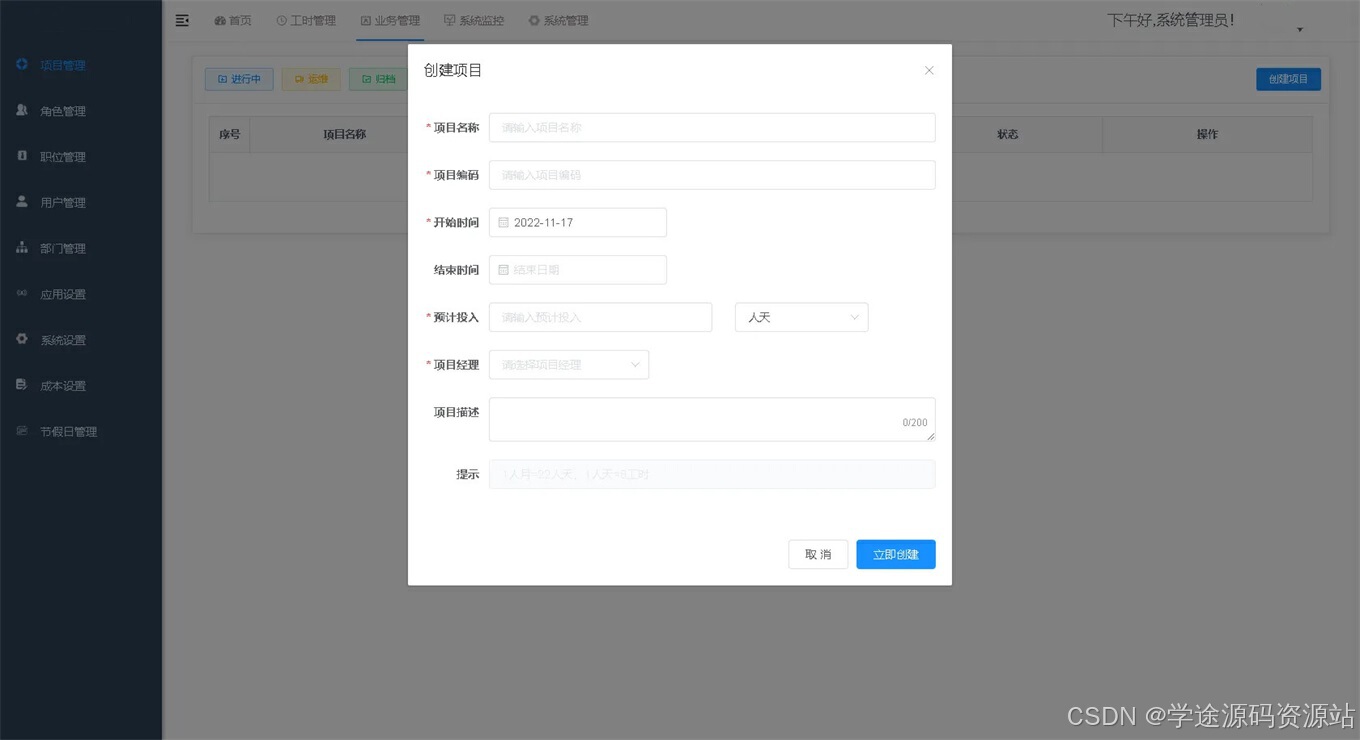This screenshot has width=1360, height=740.
Task: Click the 操作 table column header
Action: [1207, 134]
